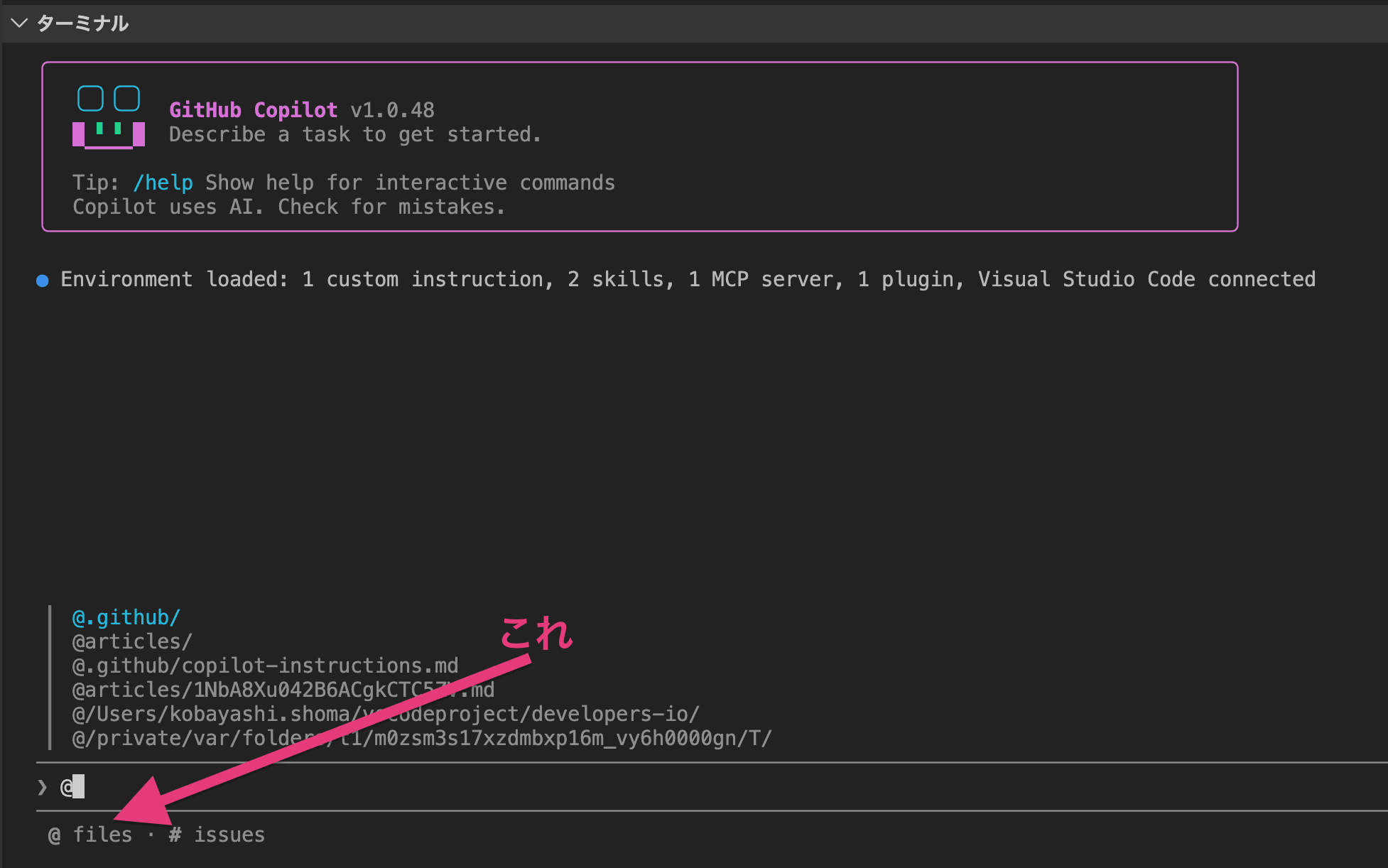Click the v1.0.48 version text
The width and height of the screenshot is (1388, 868).
coord(392,110)
